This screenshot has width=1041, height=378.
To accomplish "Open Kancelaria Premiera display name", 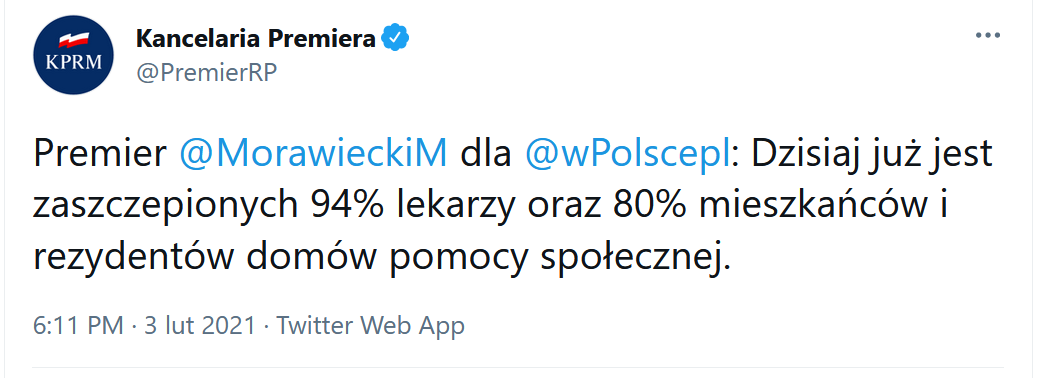I will (x=256, y=39).
